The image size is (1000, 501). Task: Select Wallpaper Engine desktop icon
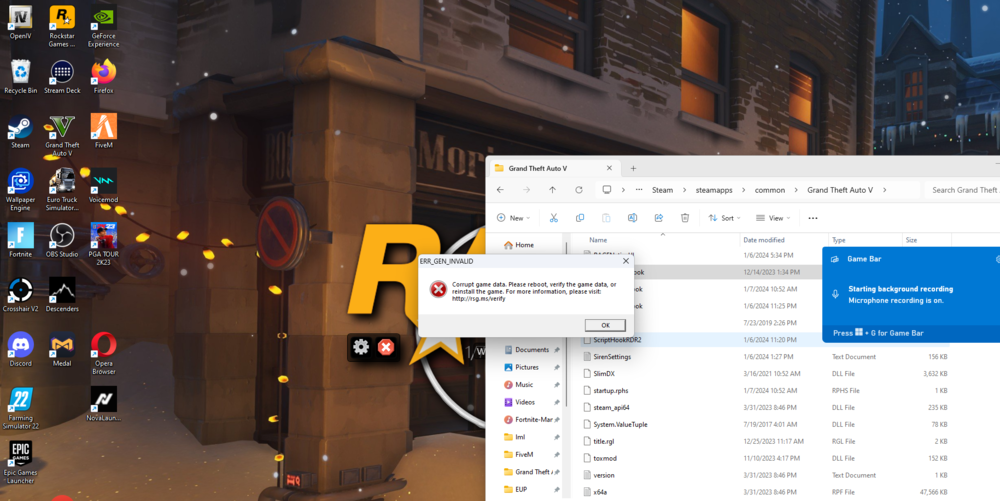20,190
